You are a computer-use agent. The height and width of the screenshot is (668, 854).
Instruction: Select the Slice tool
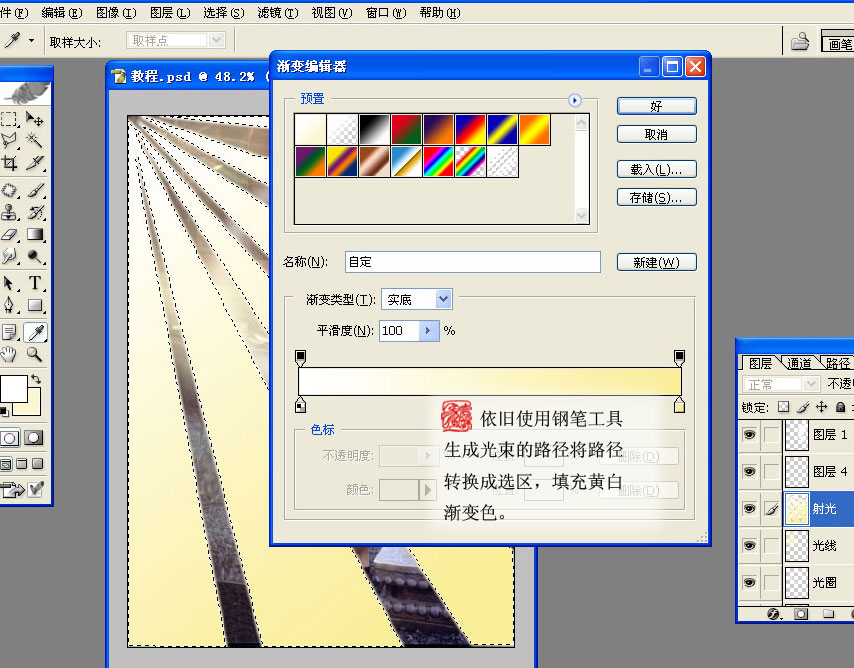34,163
